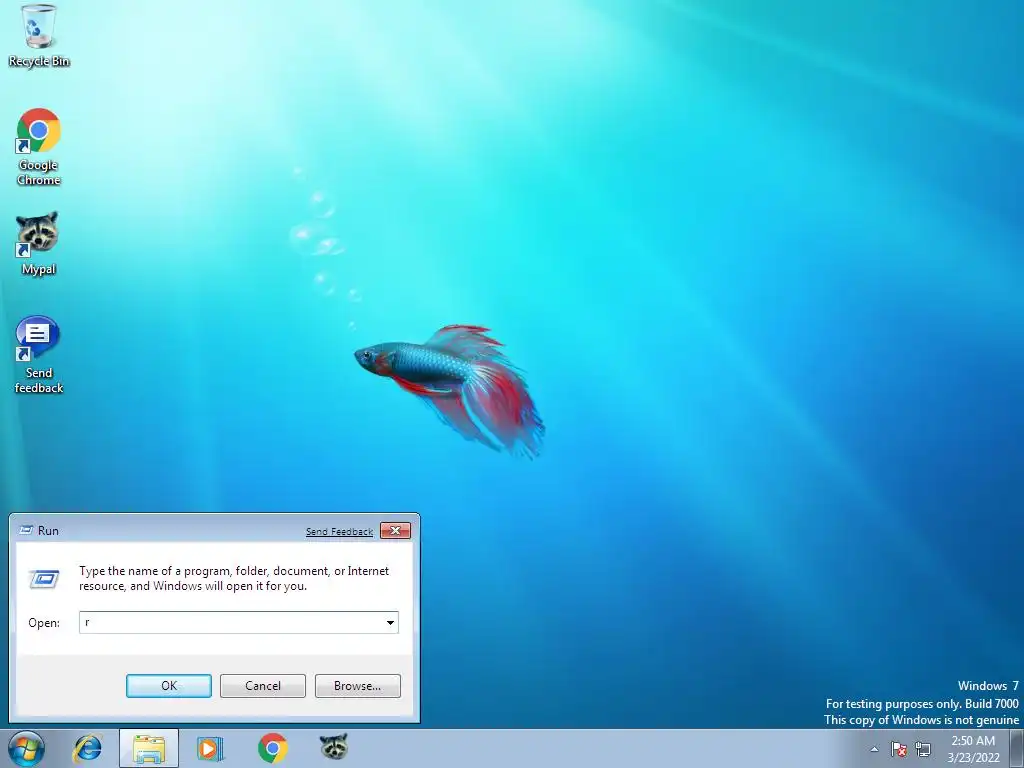Launch Mypal from the taskbar
The height and width of the screenshot is (768, 1024).
point(334,747)
